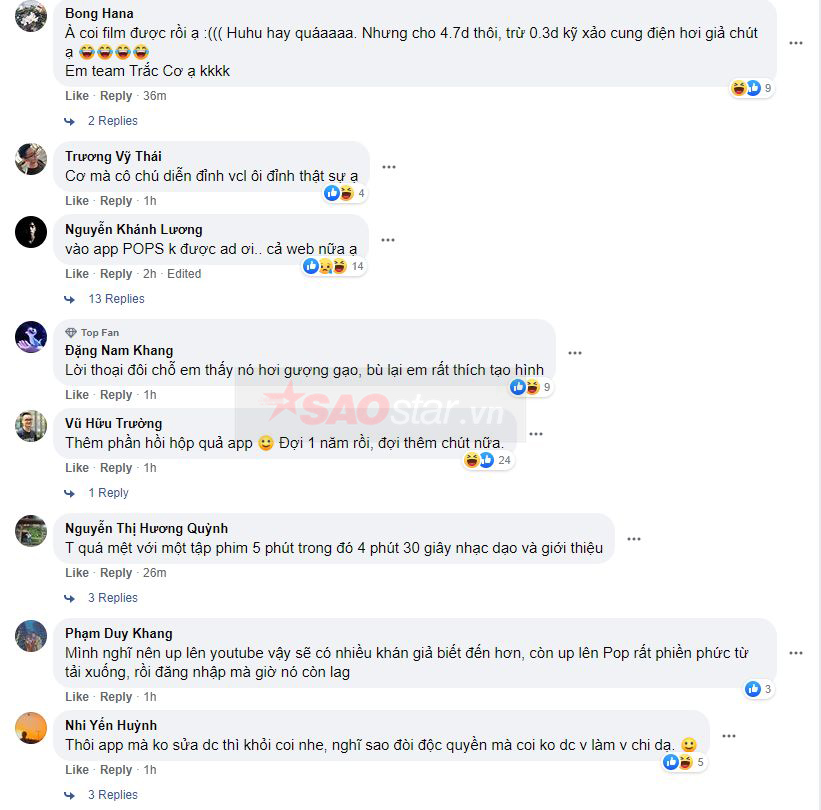821x810 pixels.
Task: Open more options on Nhi Yến Huỳnh's comment
Action: pos(729,736)
